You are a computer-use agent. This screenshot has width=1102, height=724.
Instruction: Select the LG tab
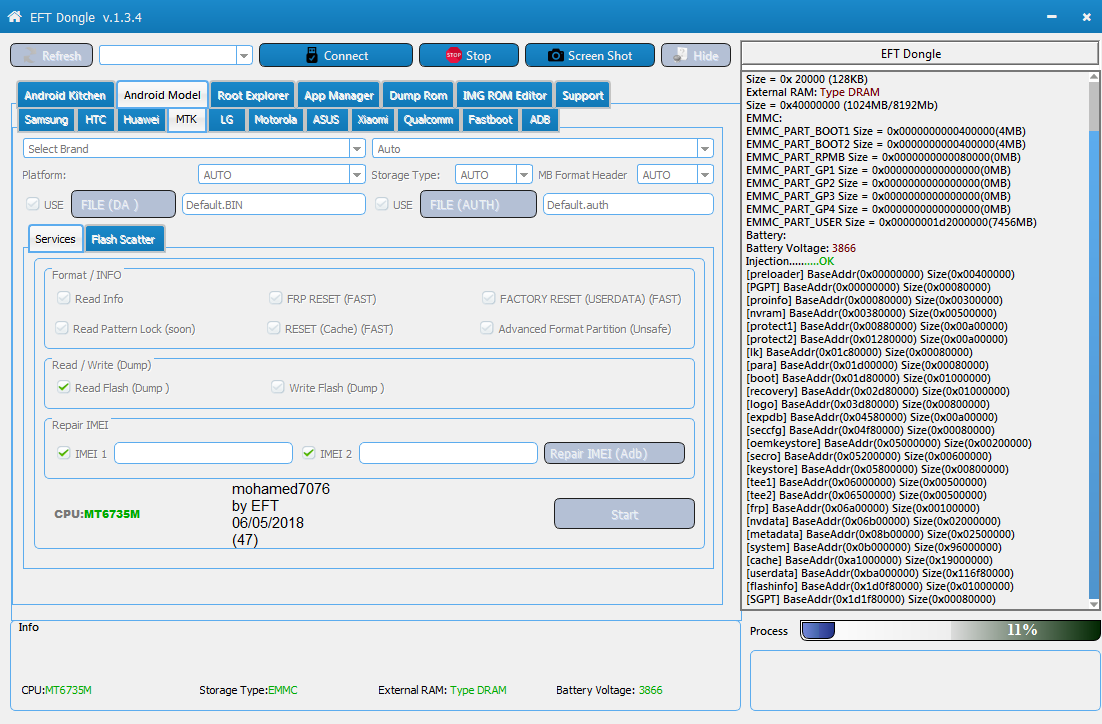[226, 119]
